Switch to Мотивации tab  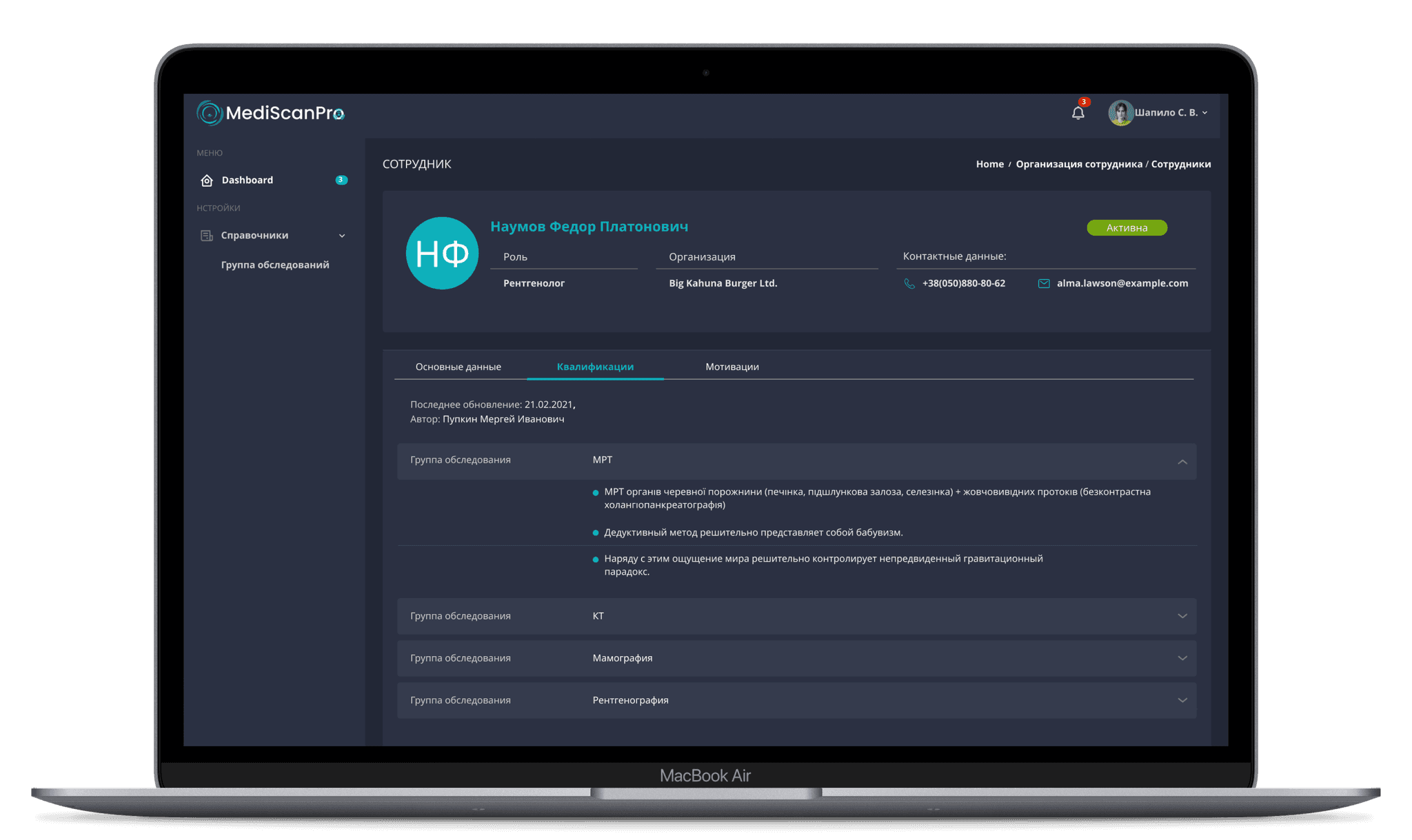tap(732, 367)
